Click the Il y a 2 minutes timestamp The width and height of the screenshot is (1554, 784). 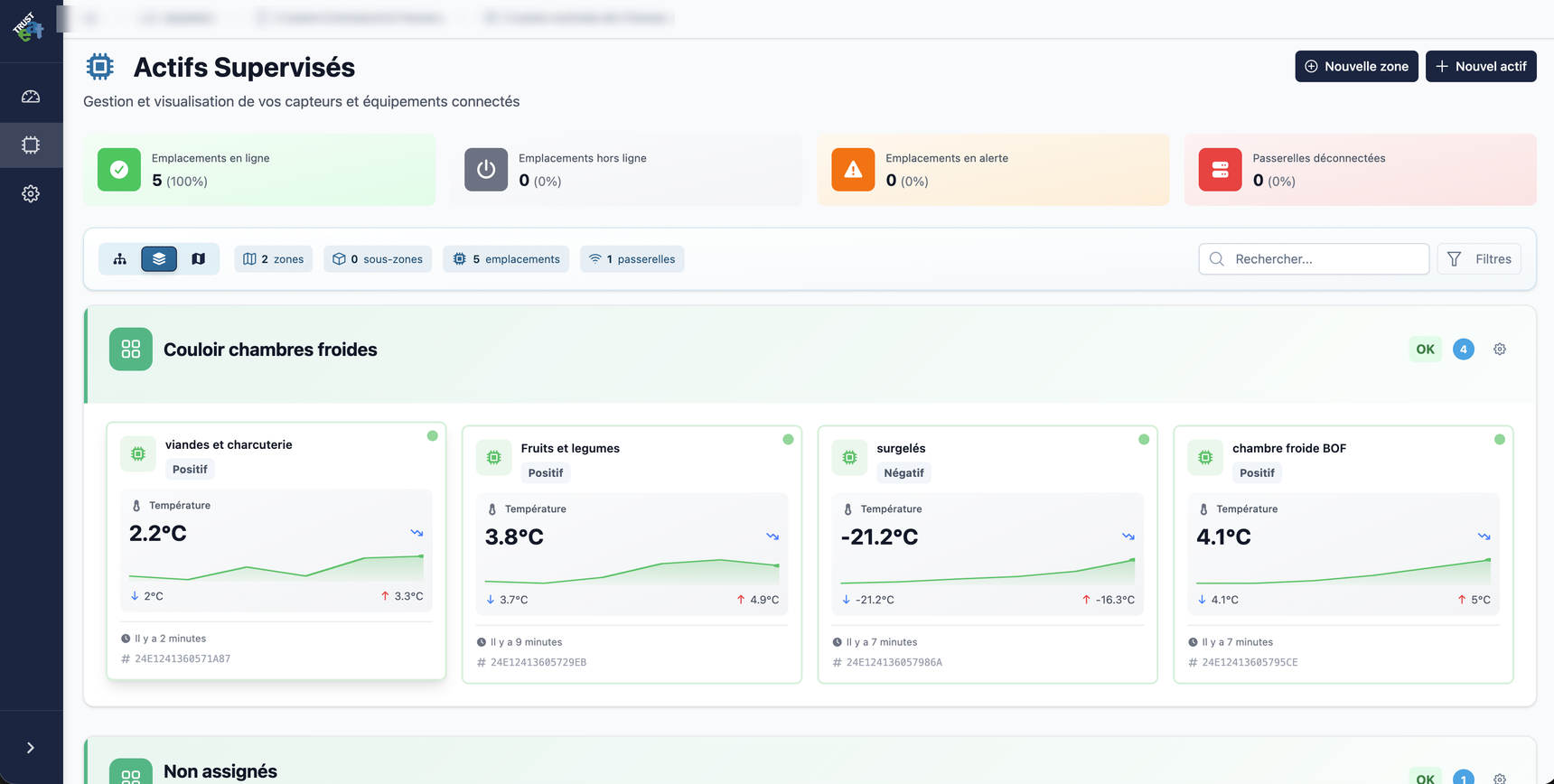(x=170, y=639)
